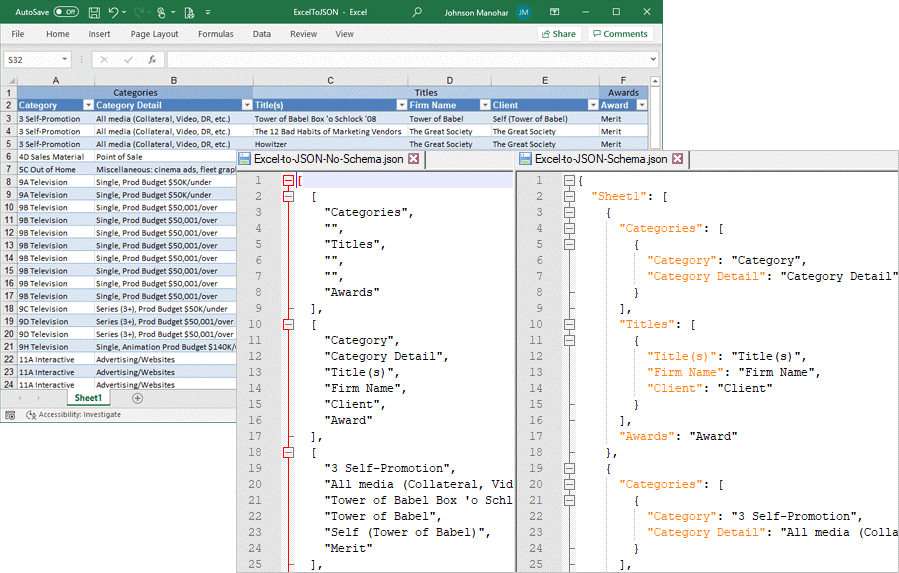Click the Undo arrow icon
899x573 pixels.
coord(114,12)
